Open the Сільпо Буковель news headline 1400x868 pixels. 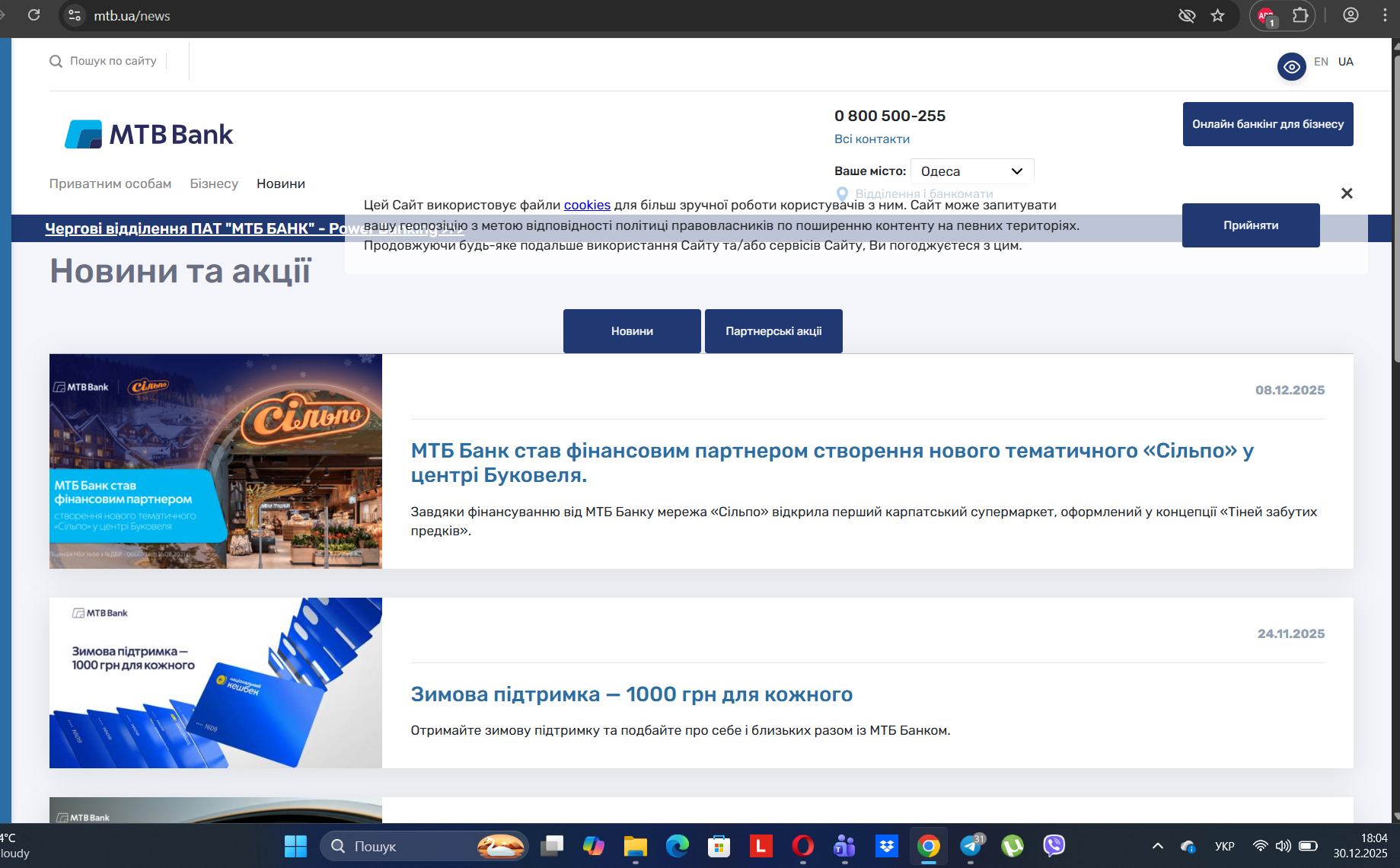pos(832,463)
